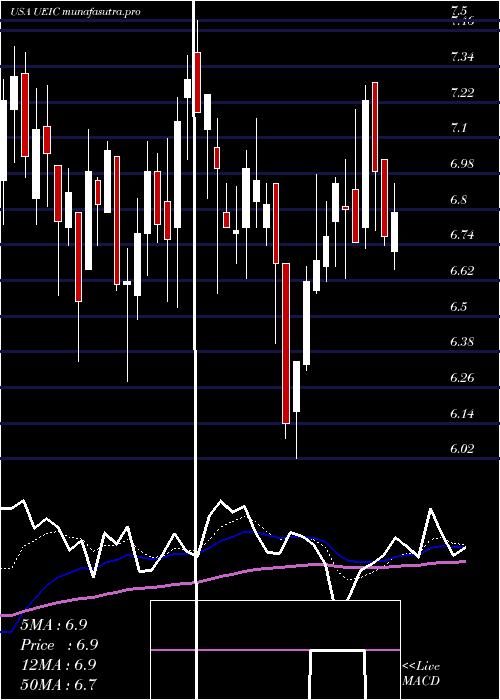Viewport: 500px width, 700px height.
Task: Click the 6.74 price axis label
Action: (462, 235)
